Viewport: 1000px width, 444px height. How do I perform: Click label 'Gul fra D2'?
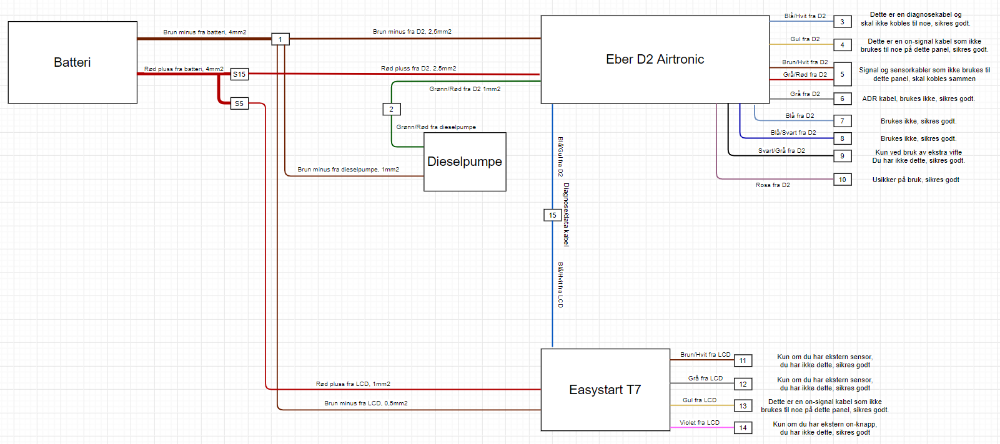point(804,39)
